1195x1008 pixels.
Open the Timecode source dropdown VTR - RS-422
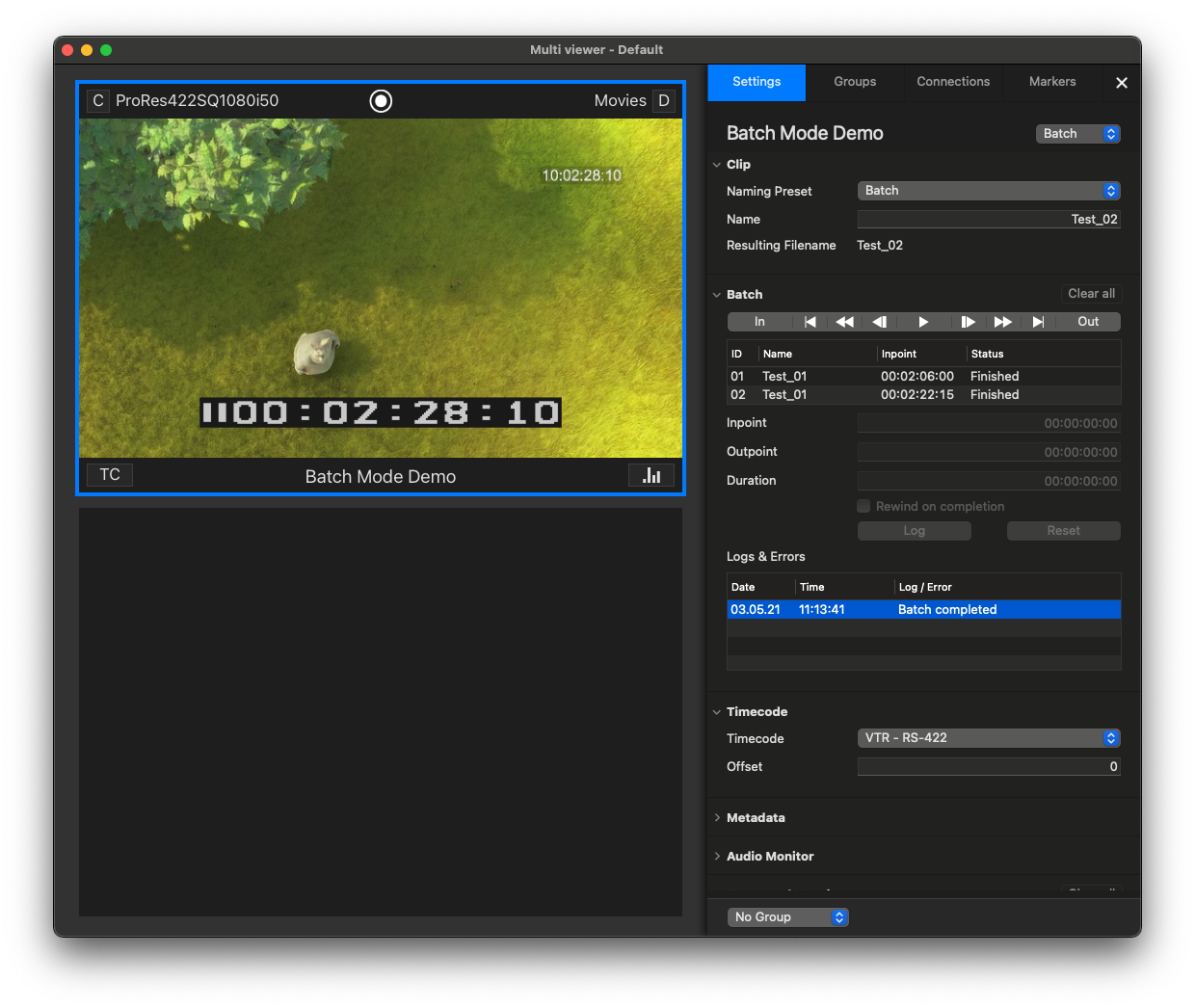989,738
